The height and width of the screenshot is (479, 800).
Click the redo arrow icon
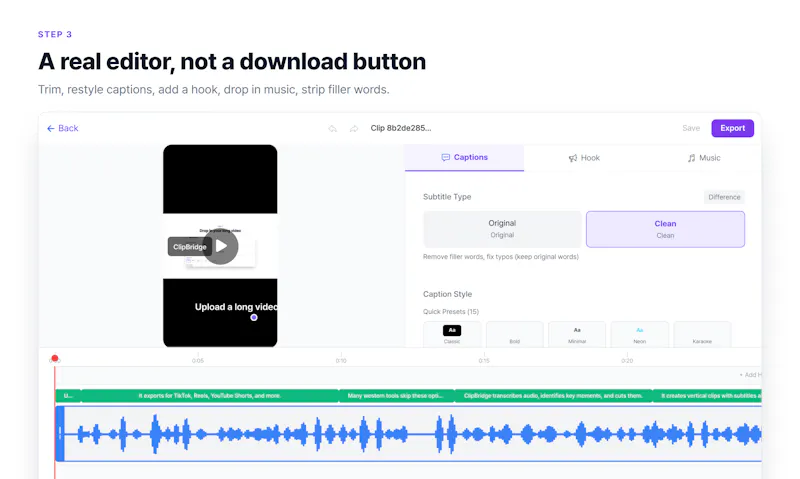(x=354, y=129)
